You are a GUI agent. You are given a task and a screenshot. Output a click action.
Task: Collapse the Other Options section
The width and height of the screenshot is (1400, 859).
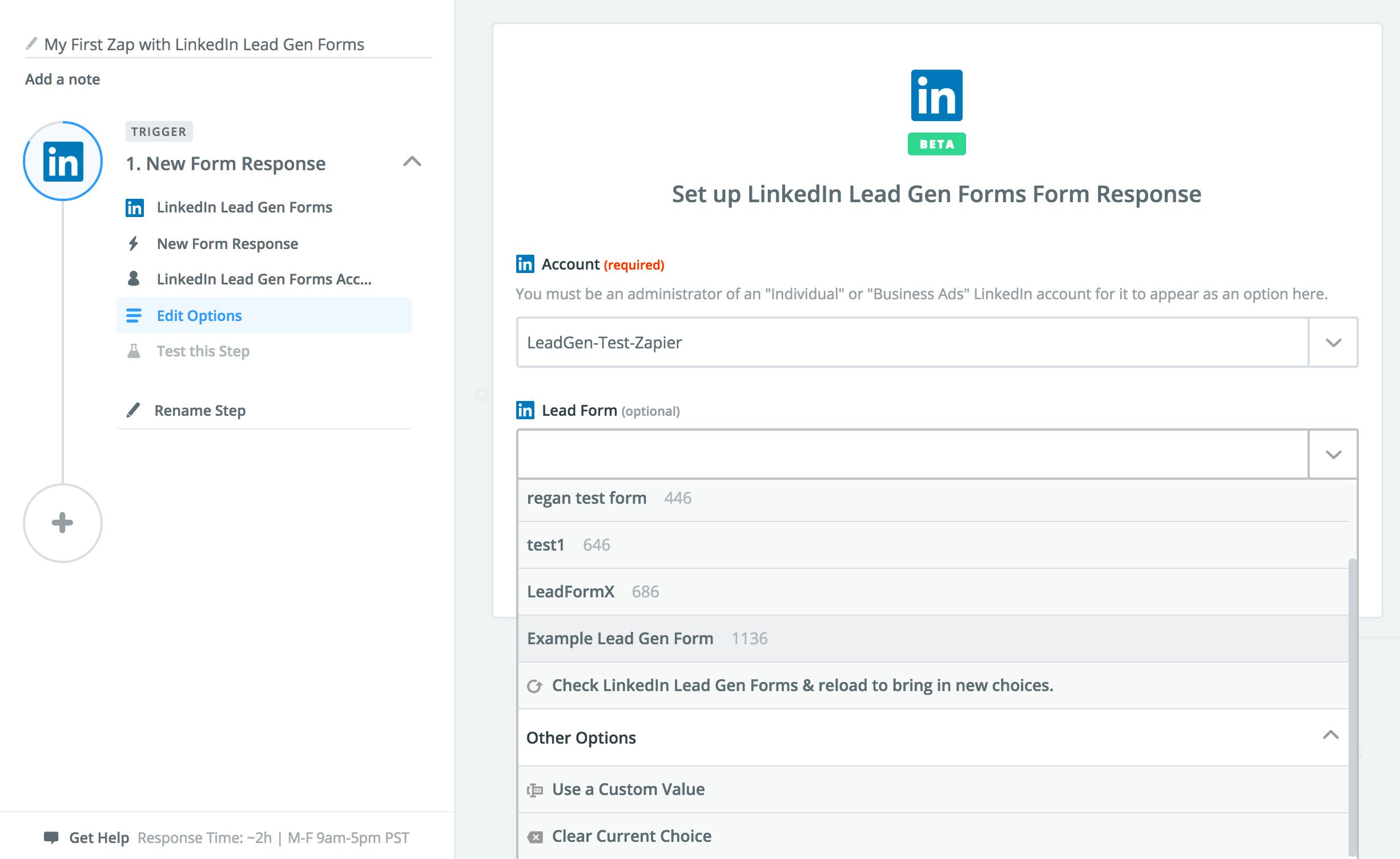1330,735
